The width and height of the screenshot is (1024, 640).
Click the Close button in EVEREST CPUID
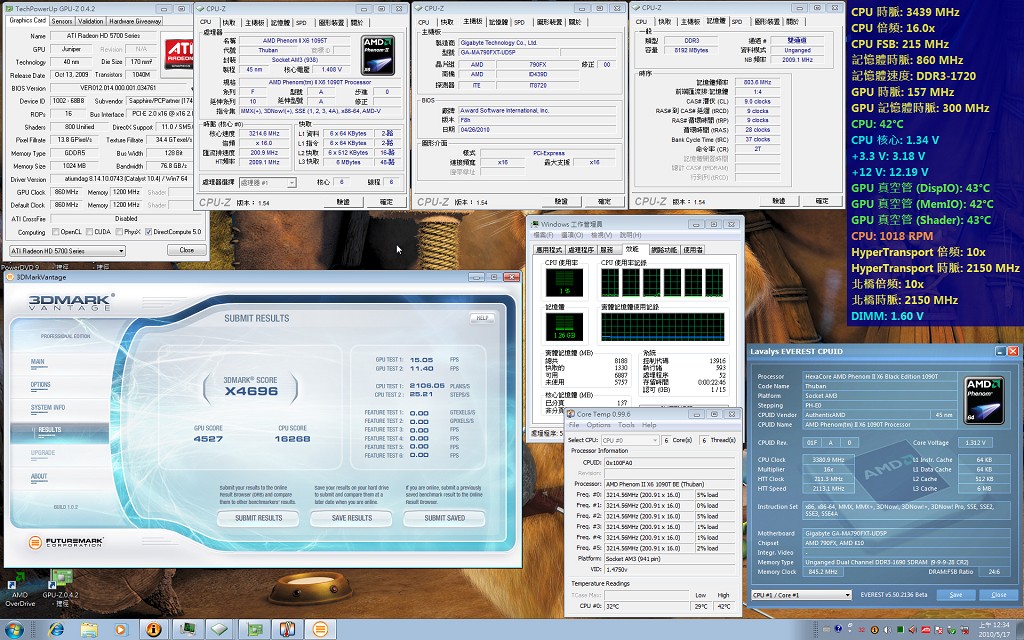pos(999,595)
